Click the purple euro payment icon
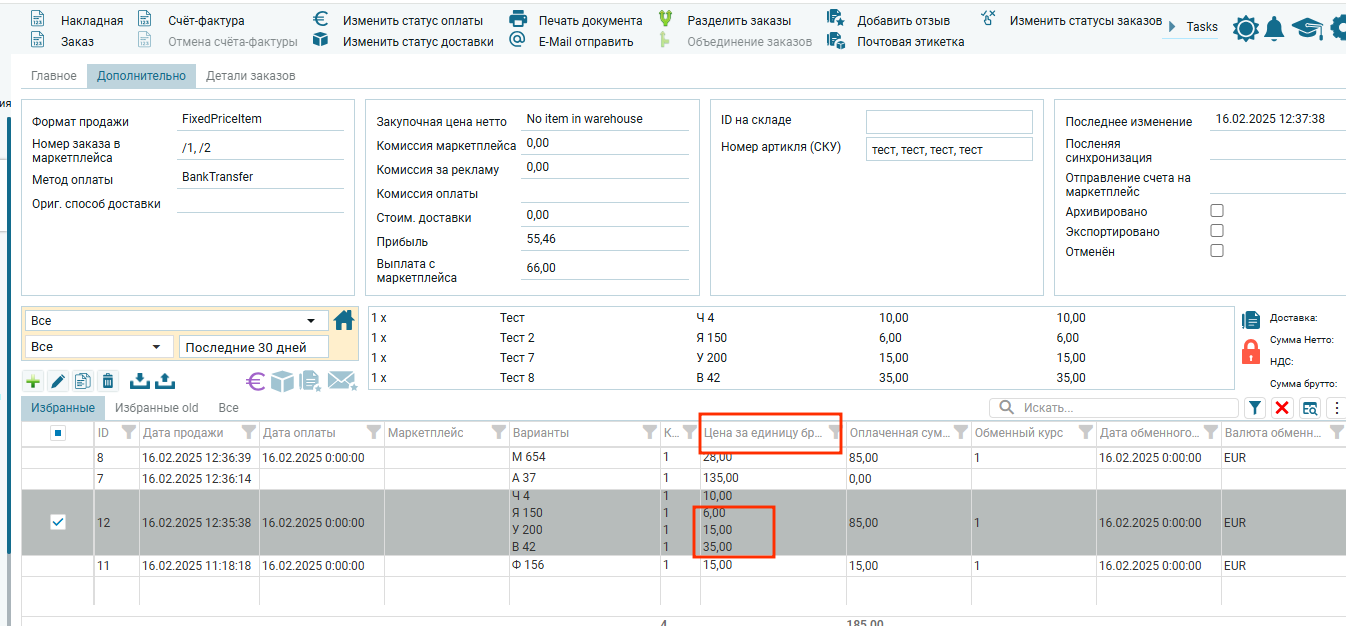The width and height of the screenshot is (1346, 626). coord(256,381)
